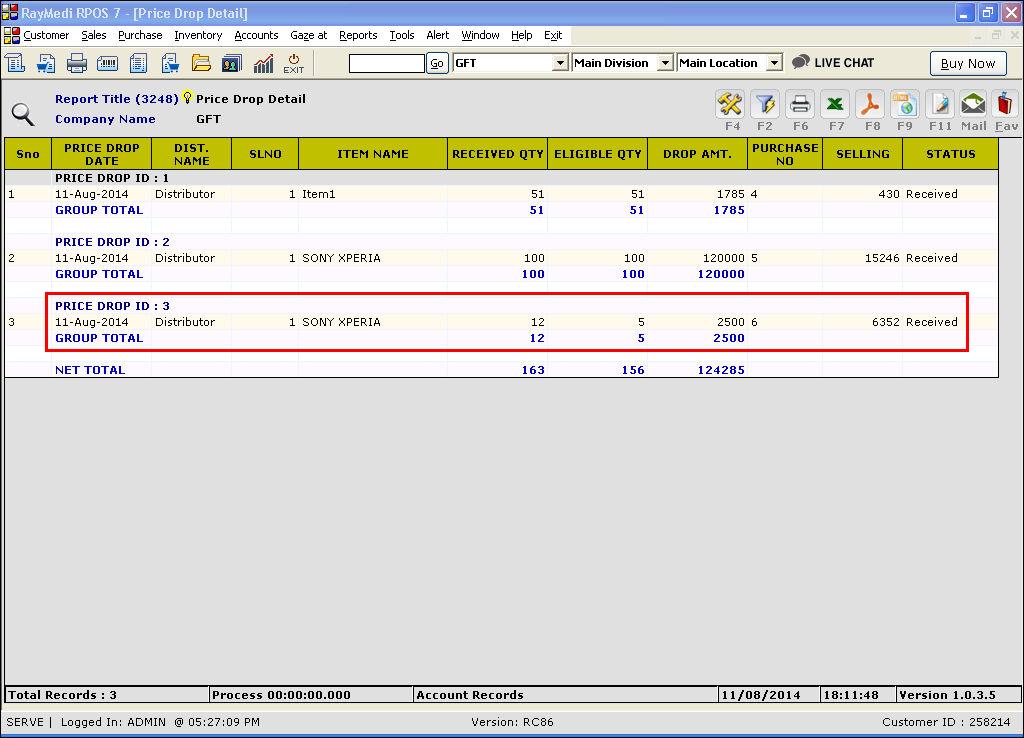The height and width of the screenshot is (738, 1024).
Task: Export report as HTML with F9 icon
Action: coord(905,104)
